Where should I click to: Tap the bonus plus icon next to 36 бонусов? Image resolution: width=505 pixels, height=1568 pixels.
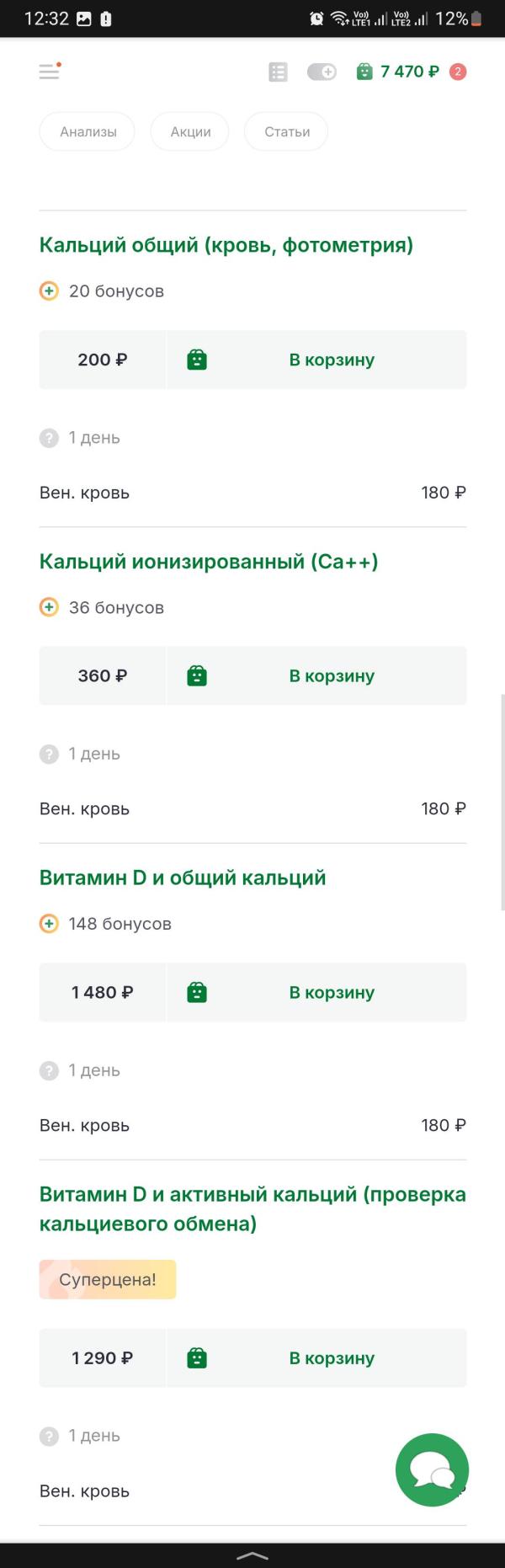pos(49,607)
